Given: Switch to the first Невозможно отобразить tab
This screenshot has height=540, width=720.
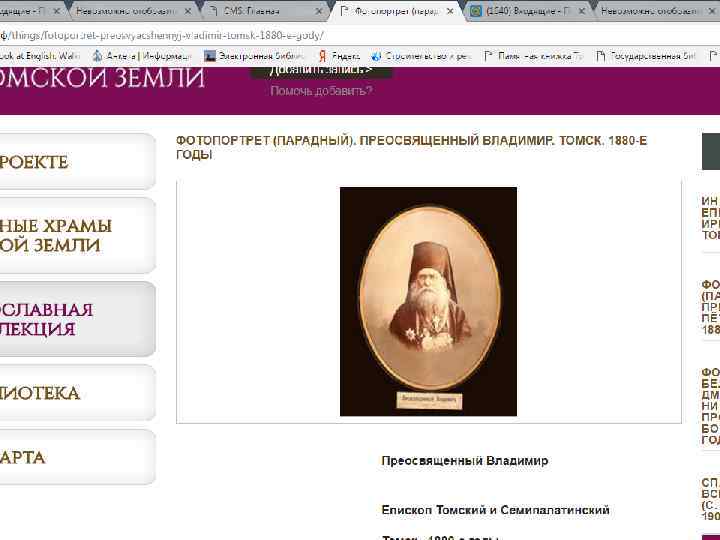Looking at the screenshot, I should [x=133, y=11].
